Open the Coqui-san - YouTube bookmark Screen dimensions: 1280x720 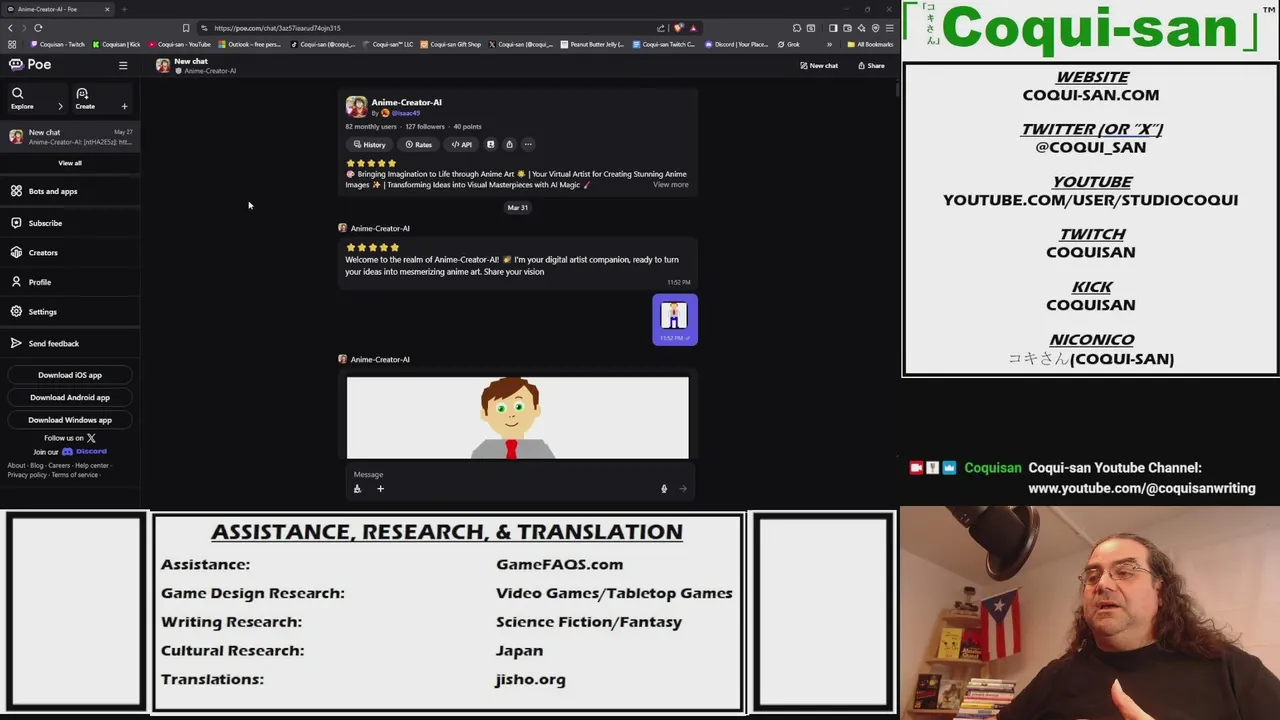[x=180, y=44]
